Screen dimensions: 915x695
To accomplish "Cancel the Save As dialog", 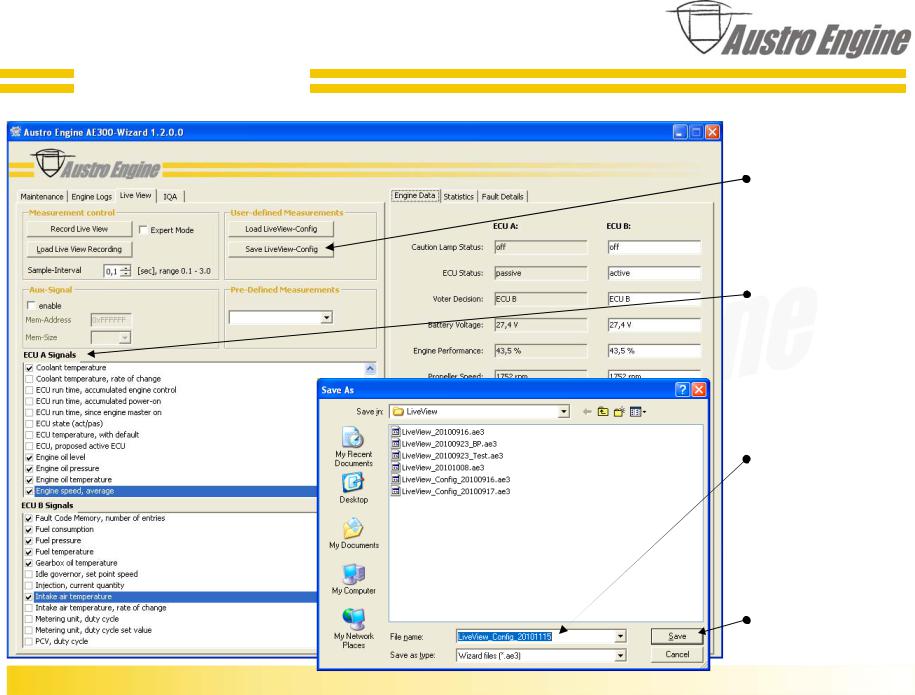I will click(x=677, y=655).
